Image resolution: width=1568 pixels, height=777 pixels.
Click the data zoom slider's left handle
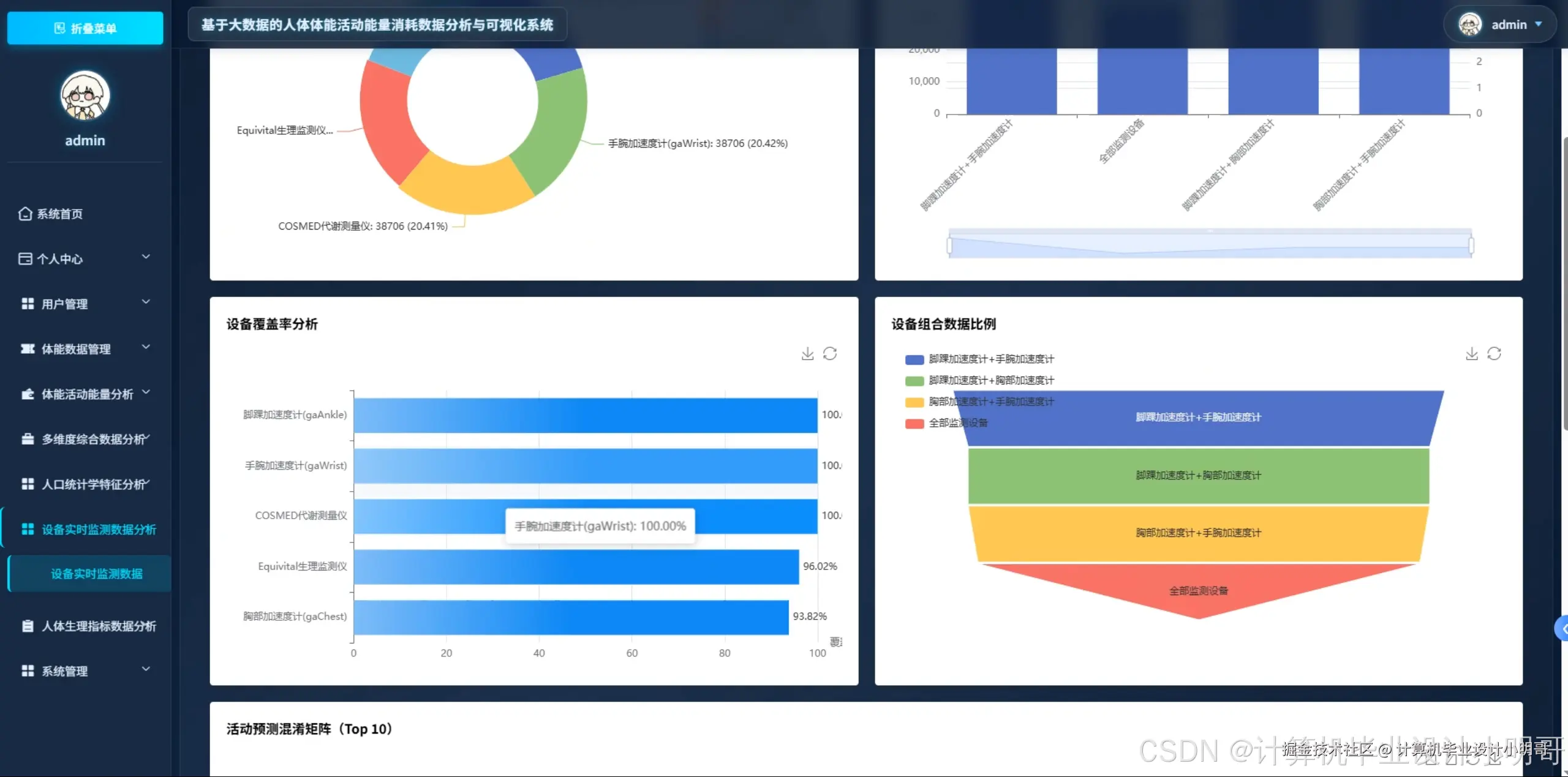pos(949,246)
